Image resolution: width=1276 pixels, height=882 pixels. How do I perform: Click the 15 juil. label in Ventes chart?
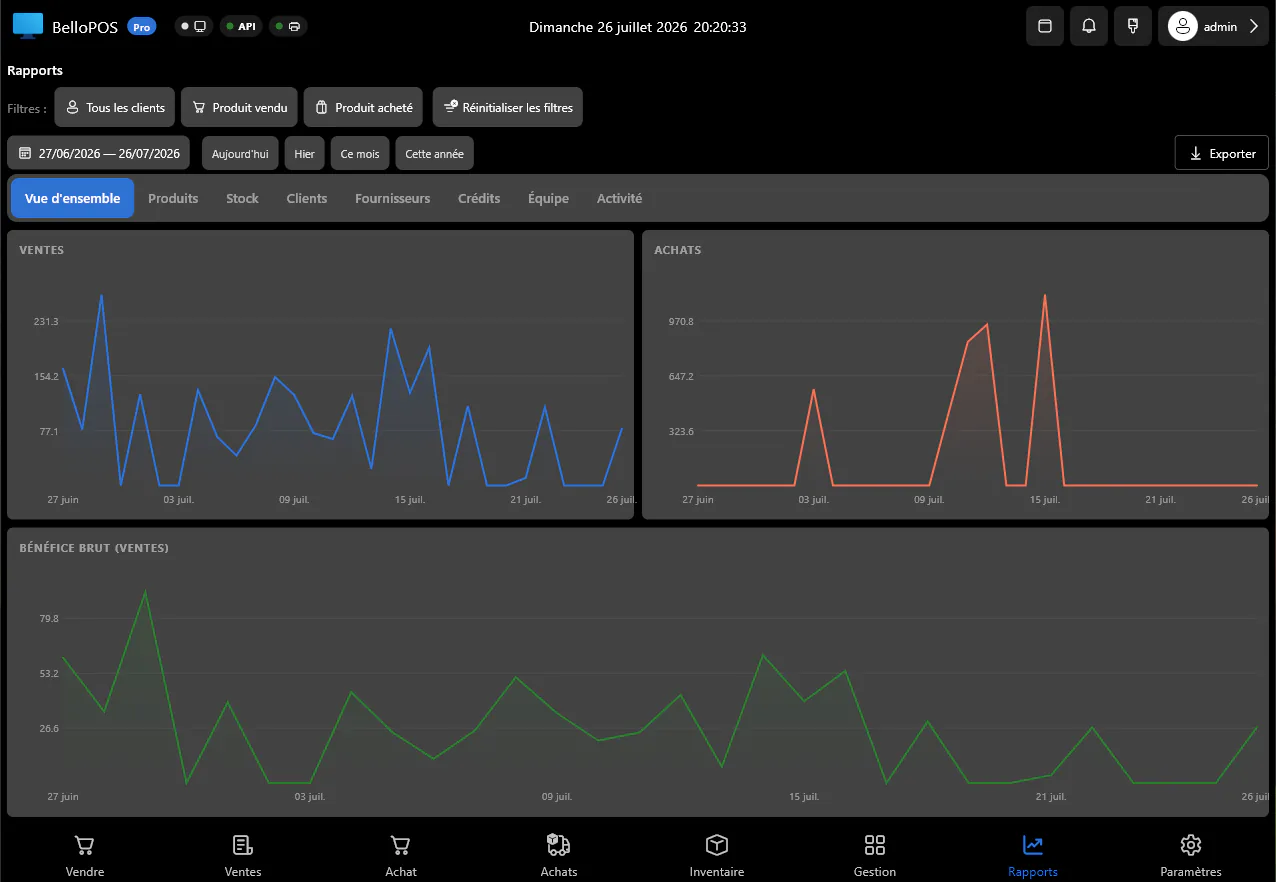(x=410, y=499)
